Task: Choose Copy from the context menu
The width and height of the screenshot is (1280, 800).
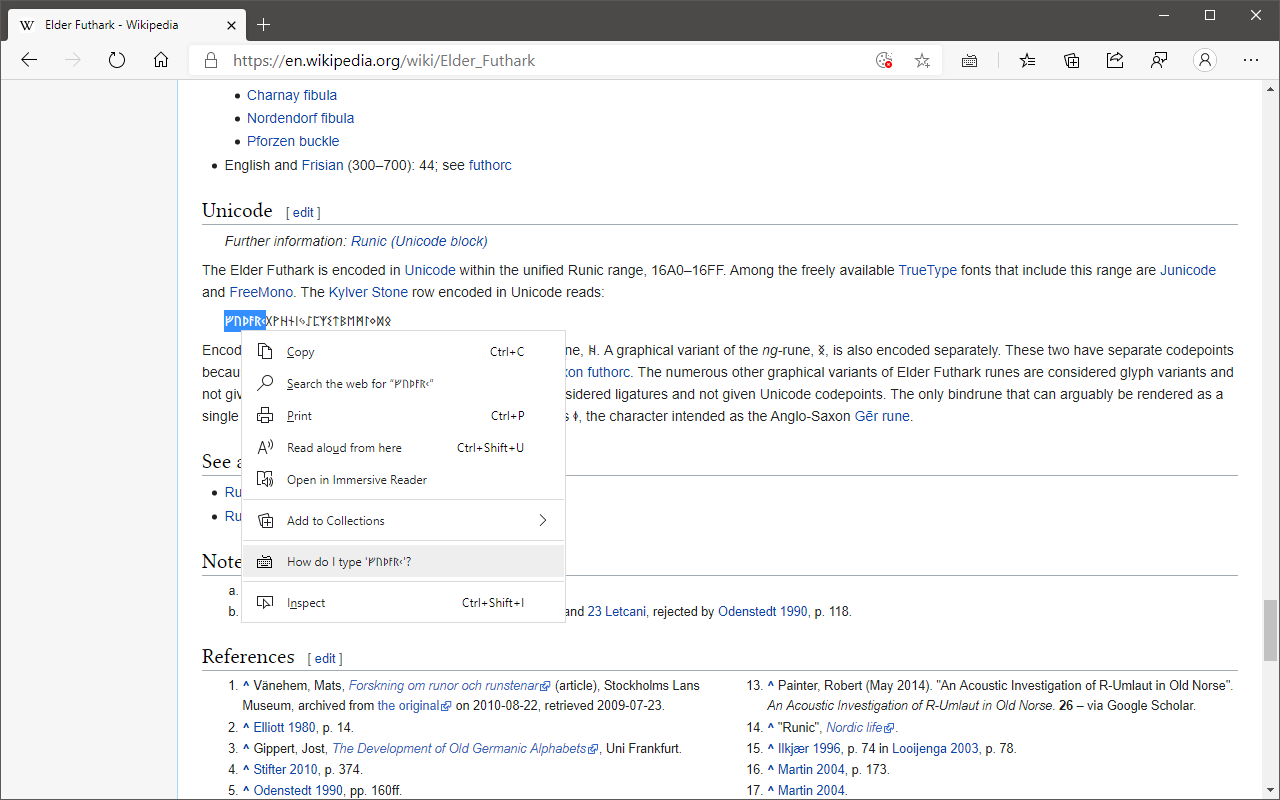Action: 403,352
